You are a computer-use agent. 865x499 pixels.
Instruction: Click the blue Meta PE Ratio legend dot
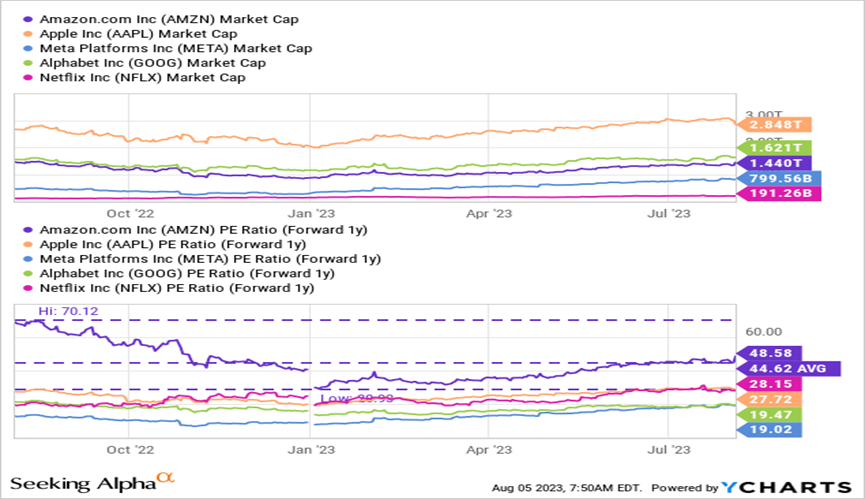pos(28,259)
